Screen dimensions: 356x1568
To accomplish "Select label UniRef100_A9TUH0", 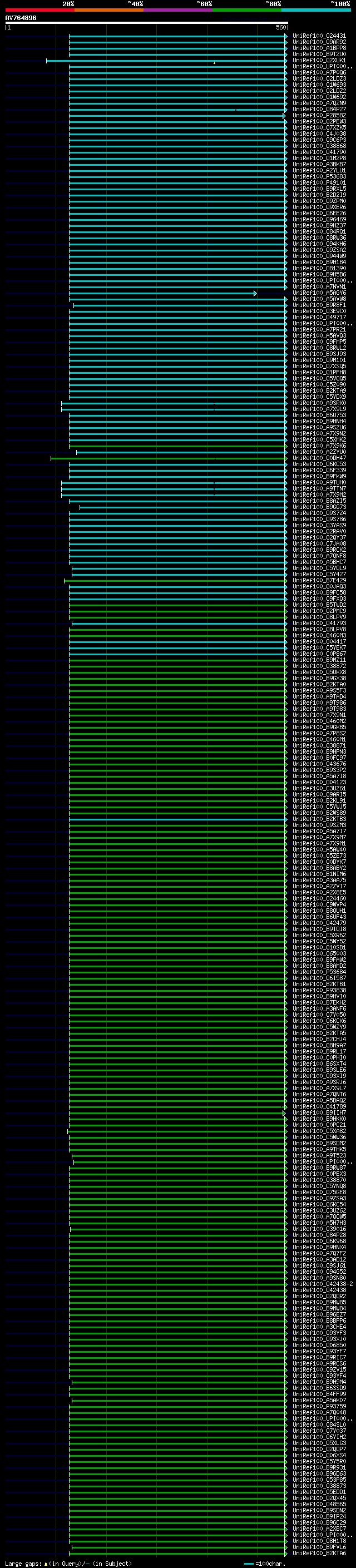I will click(x=319, y=483).
